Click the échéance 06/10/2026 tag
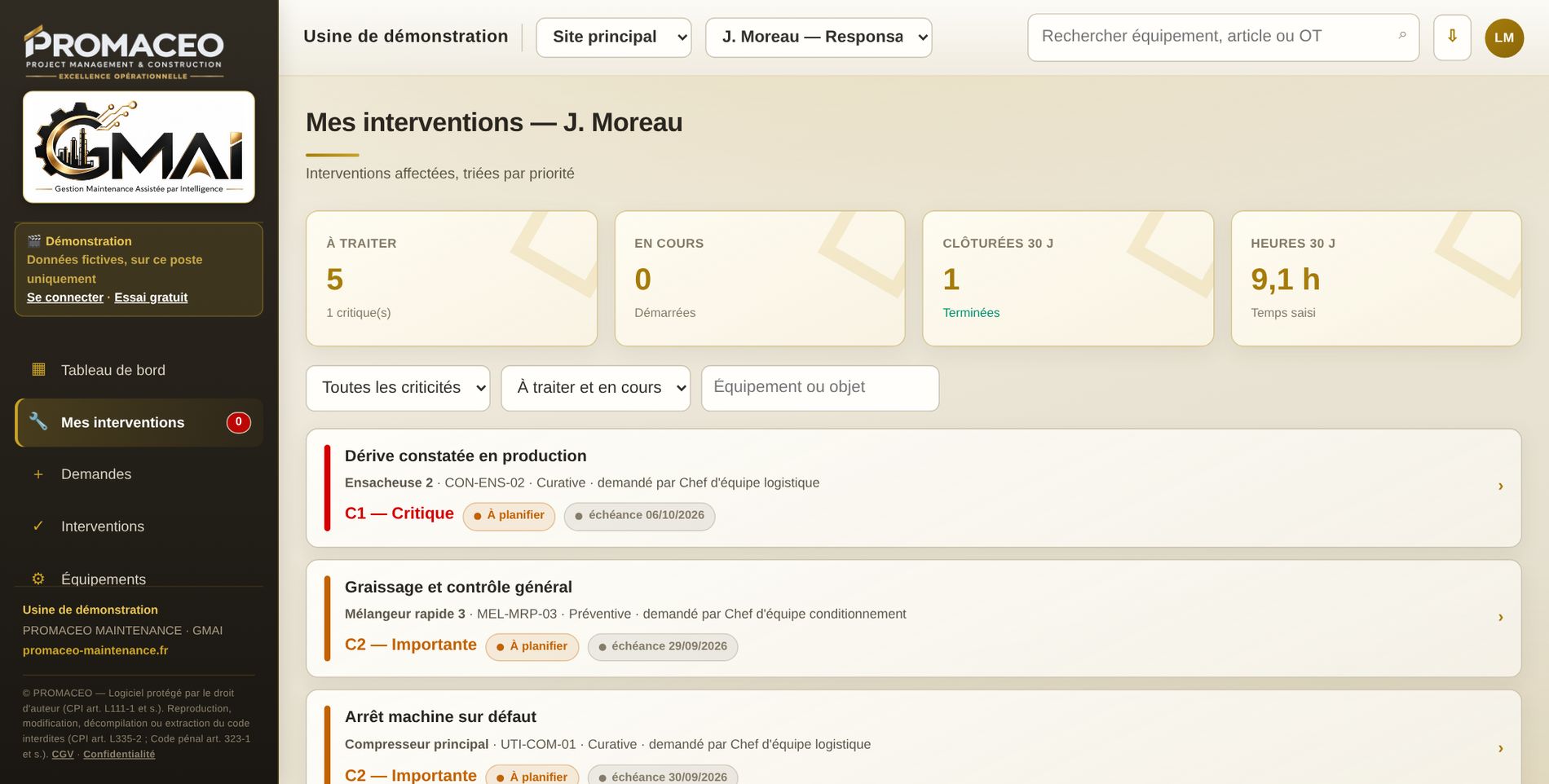 (639, 516)
